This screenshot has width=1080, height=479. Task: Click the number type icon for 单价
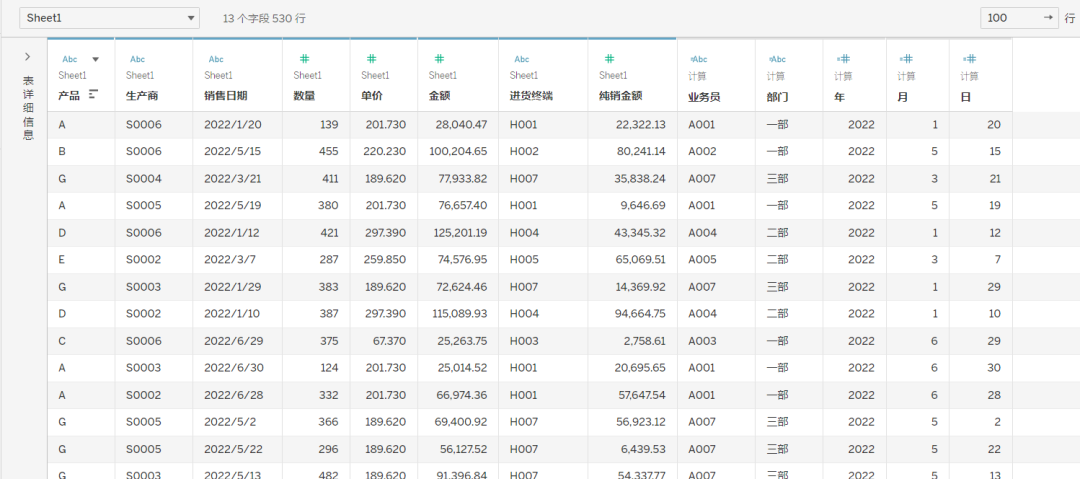[371, 59]
